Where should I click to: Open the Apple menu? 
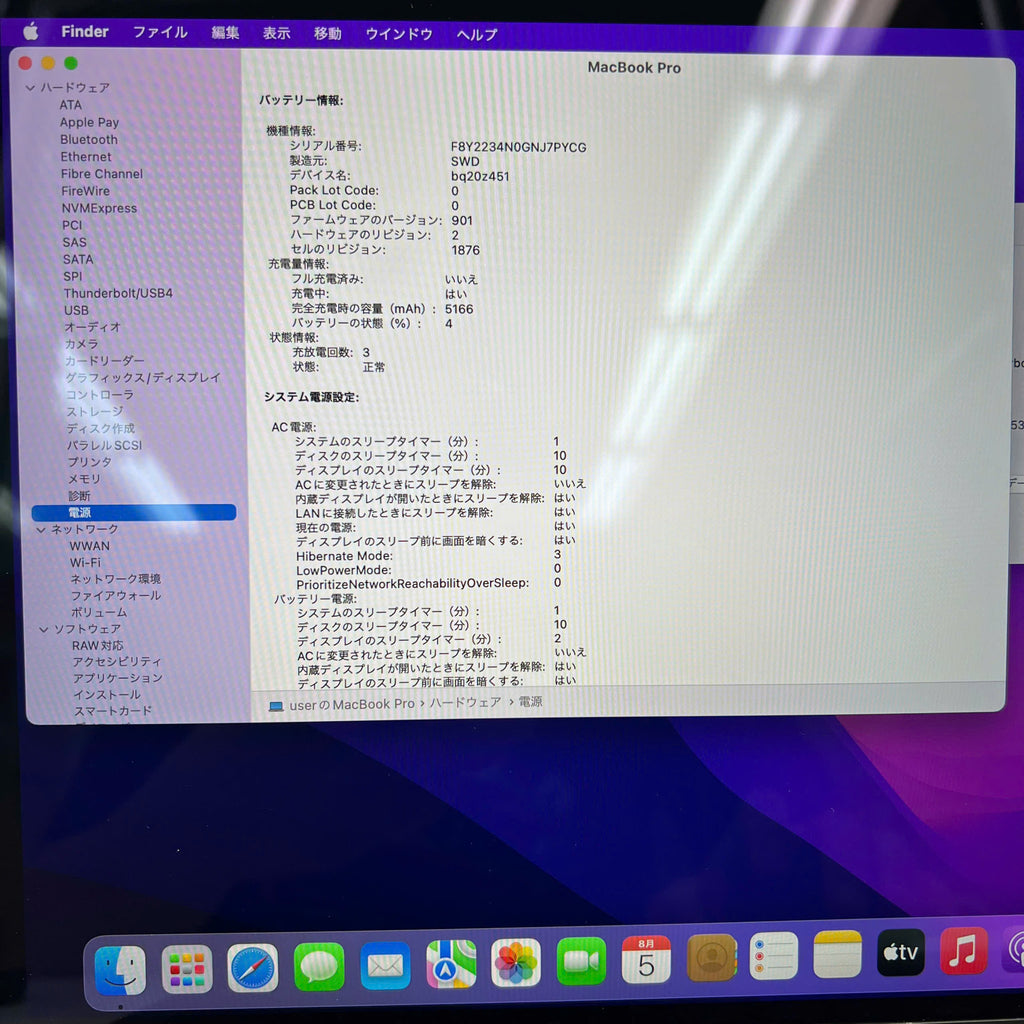[31, 31]
